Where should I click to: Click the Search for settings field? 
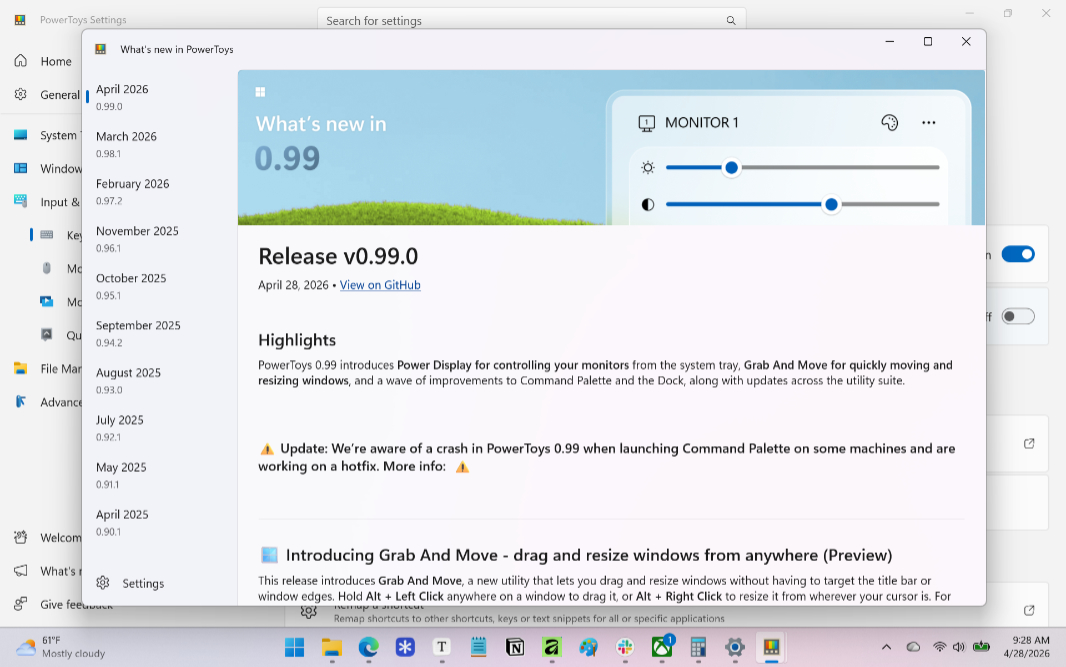(x=530, y=20)
